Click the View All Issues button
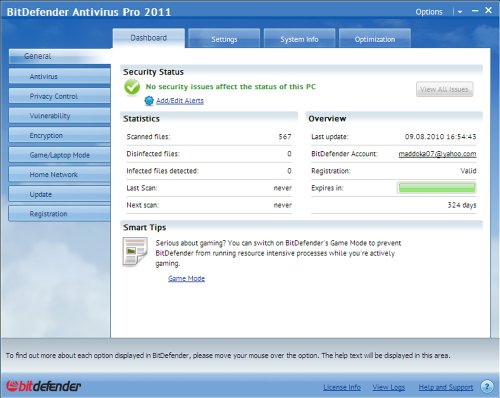 tap(444, 89)
